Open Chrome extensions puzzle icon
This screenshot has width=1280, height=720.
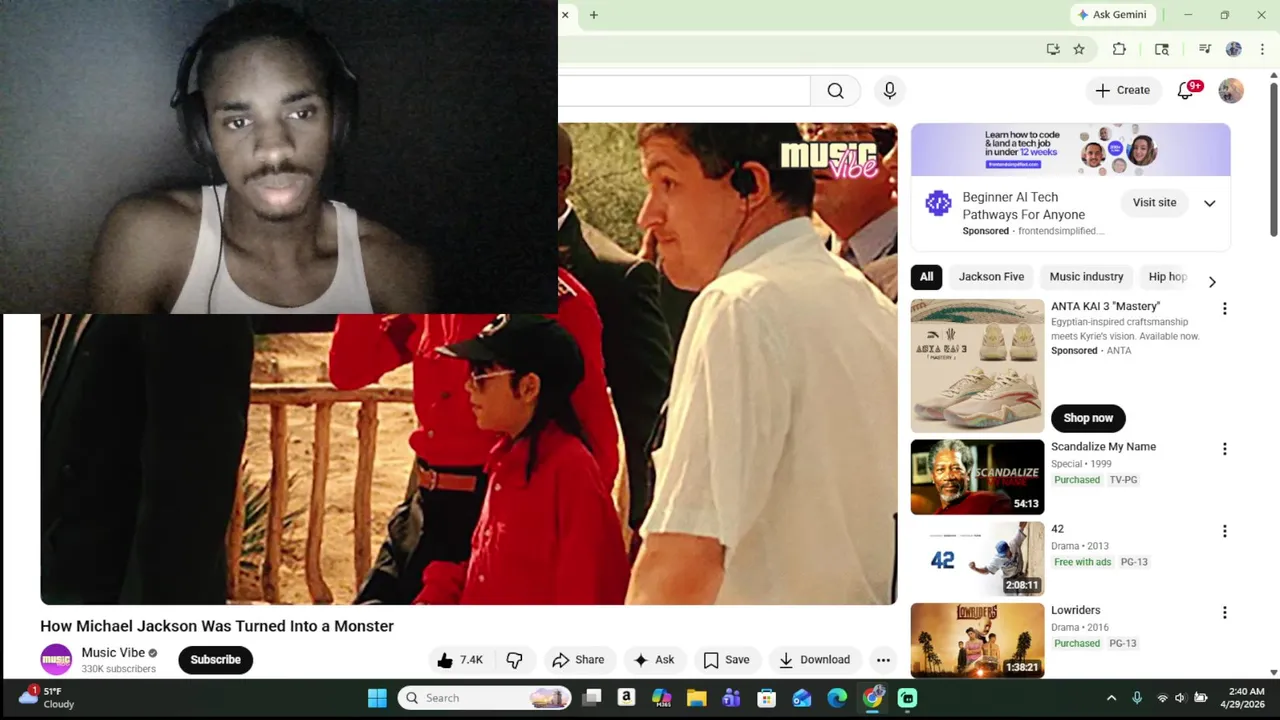coord(1119,49)
